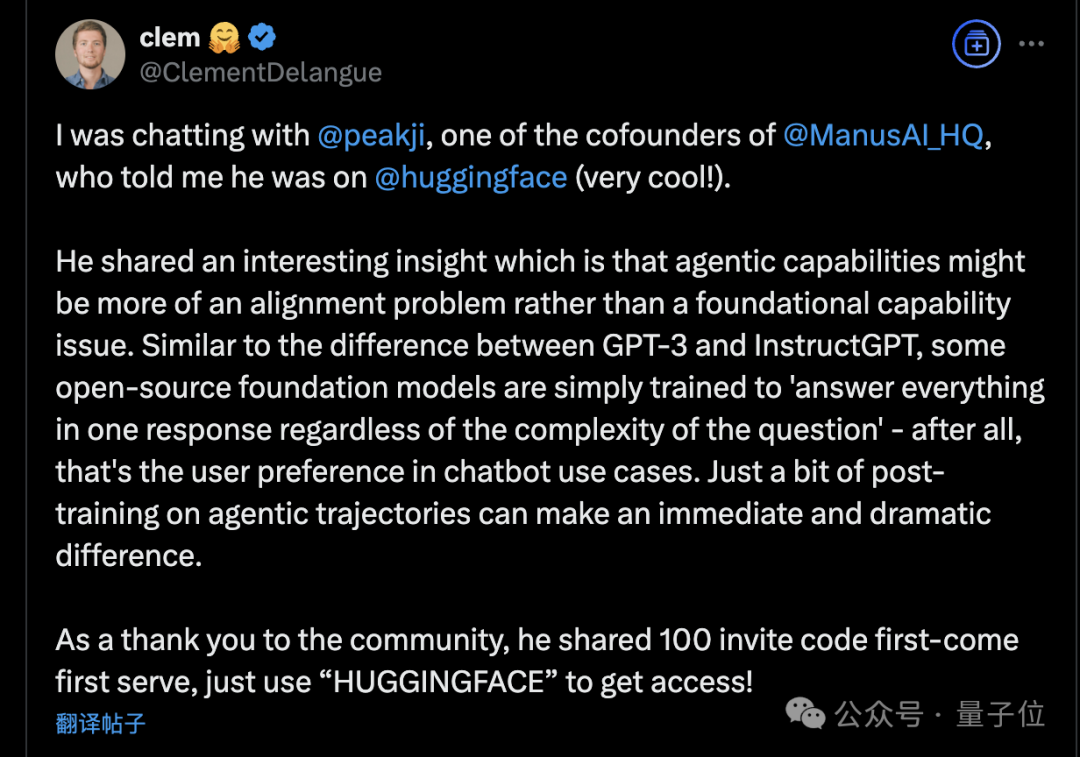
Task: Click the circled plus icon
Action: pyautogui.click(x=977, y=44)
